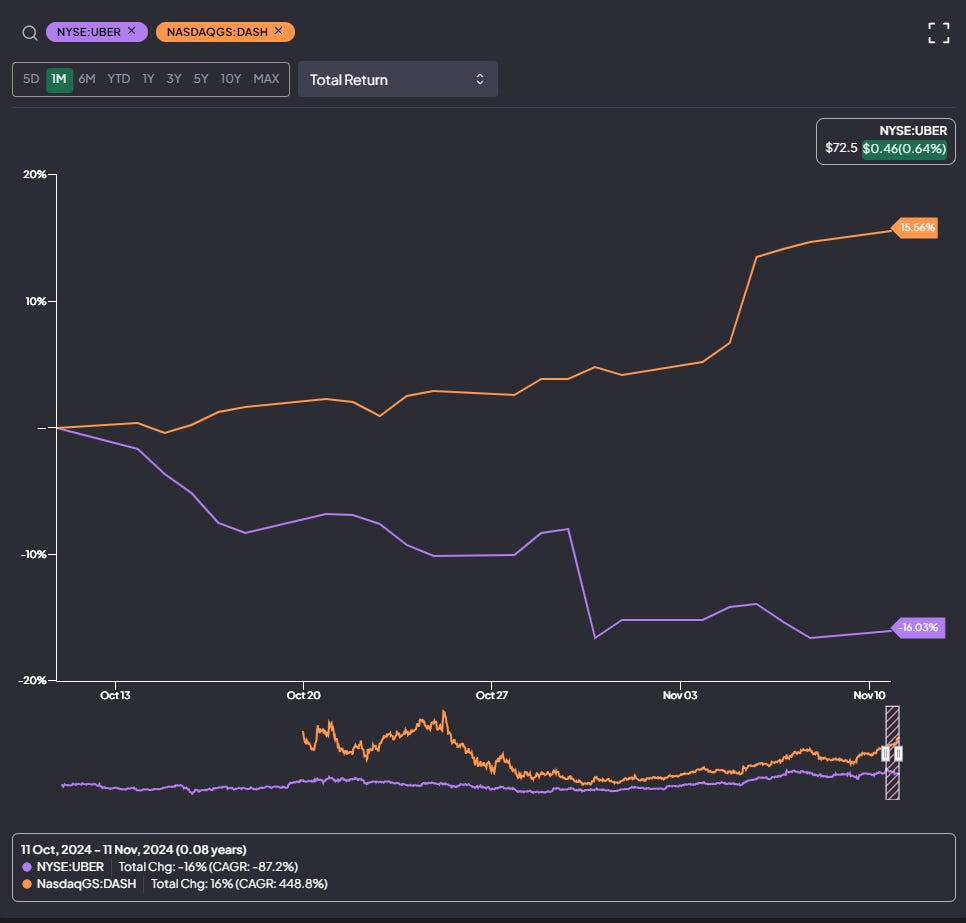Show the 10Y time range
The width and height of the screenshot is (966, 923).
pos(230,79)
